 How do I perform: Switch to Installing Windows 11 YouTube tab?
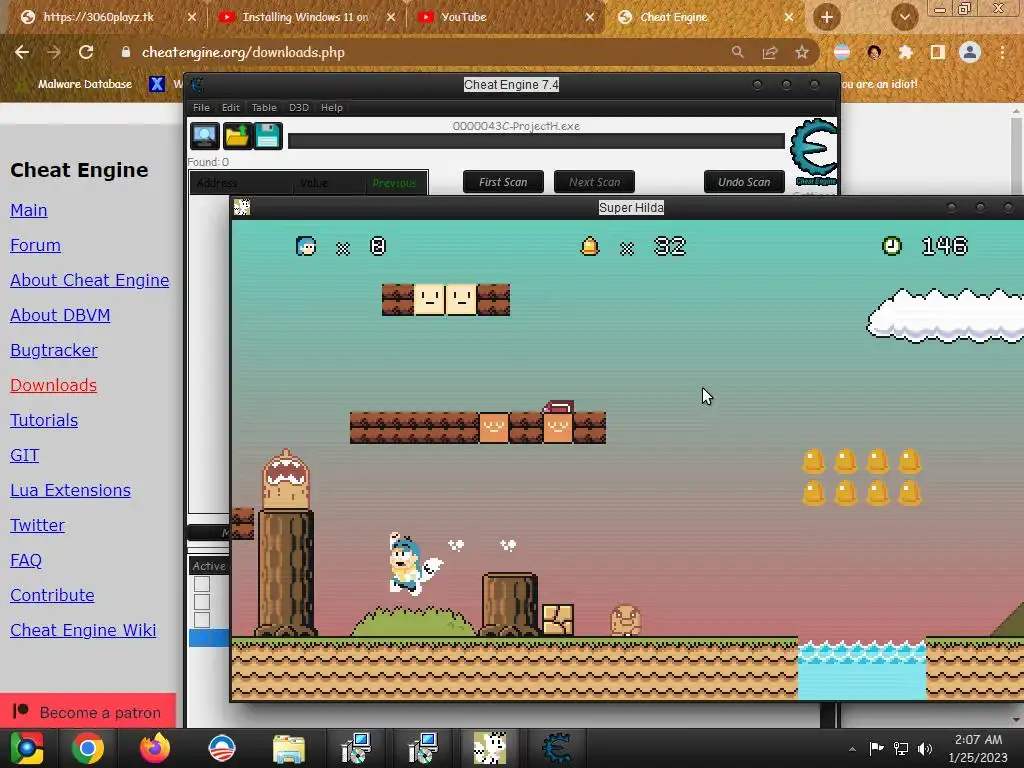(x=307, y=17)
